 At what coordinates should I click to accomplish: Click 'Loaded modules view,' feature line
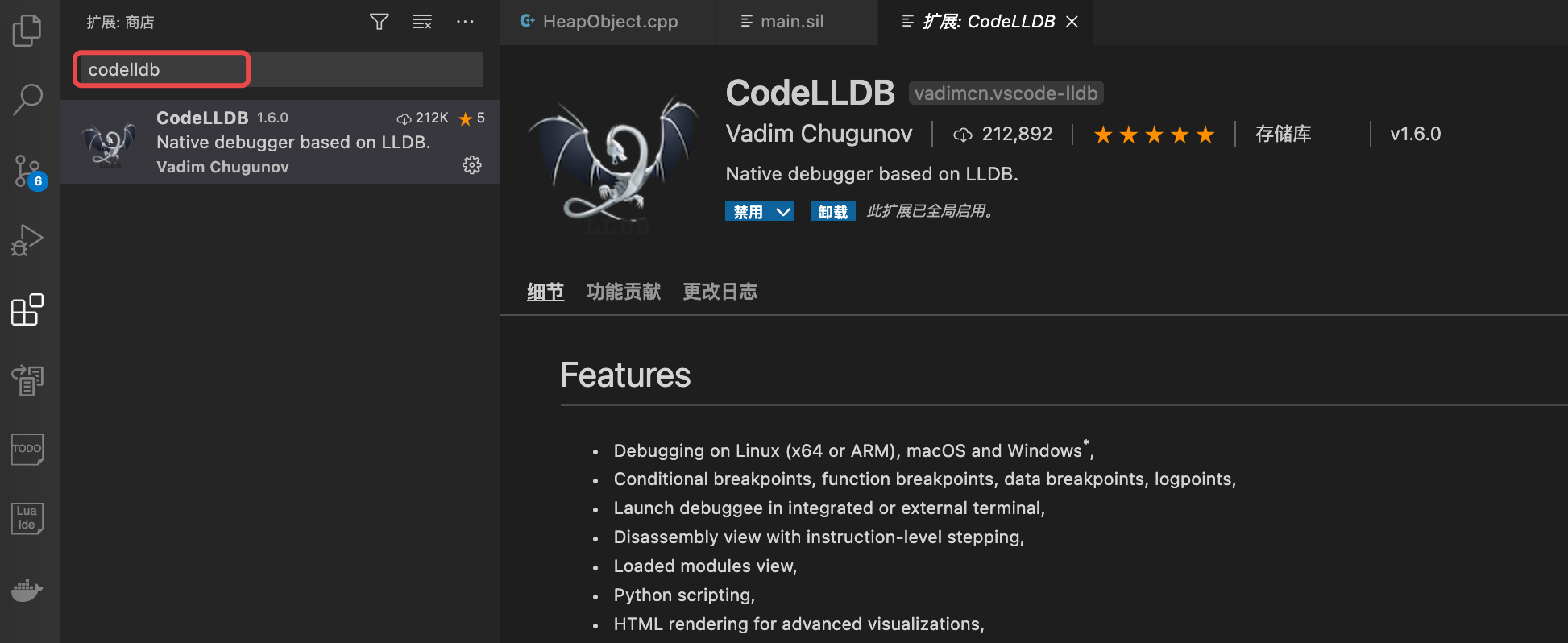pos(705,566)
